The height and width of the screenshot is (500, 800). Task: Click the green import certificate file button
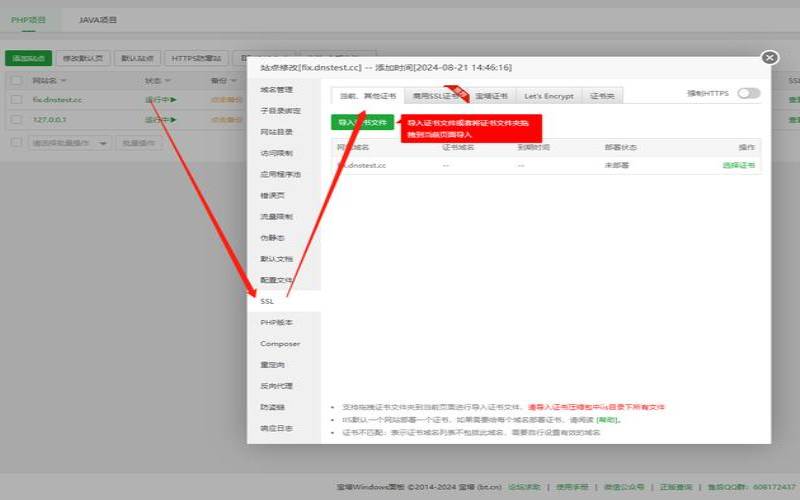coord(362,122)
